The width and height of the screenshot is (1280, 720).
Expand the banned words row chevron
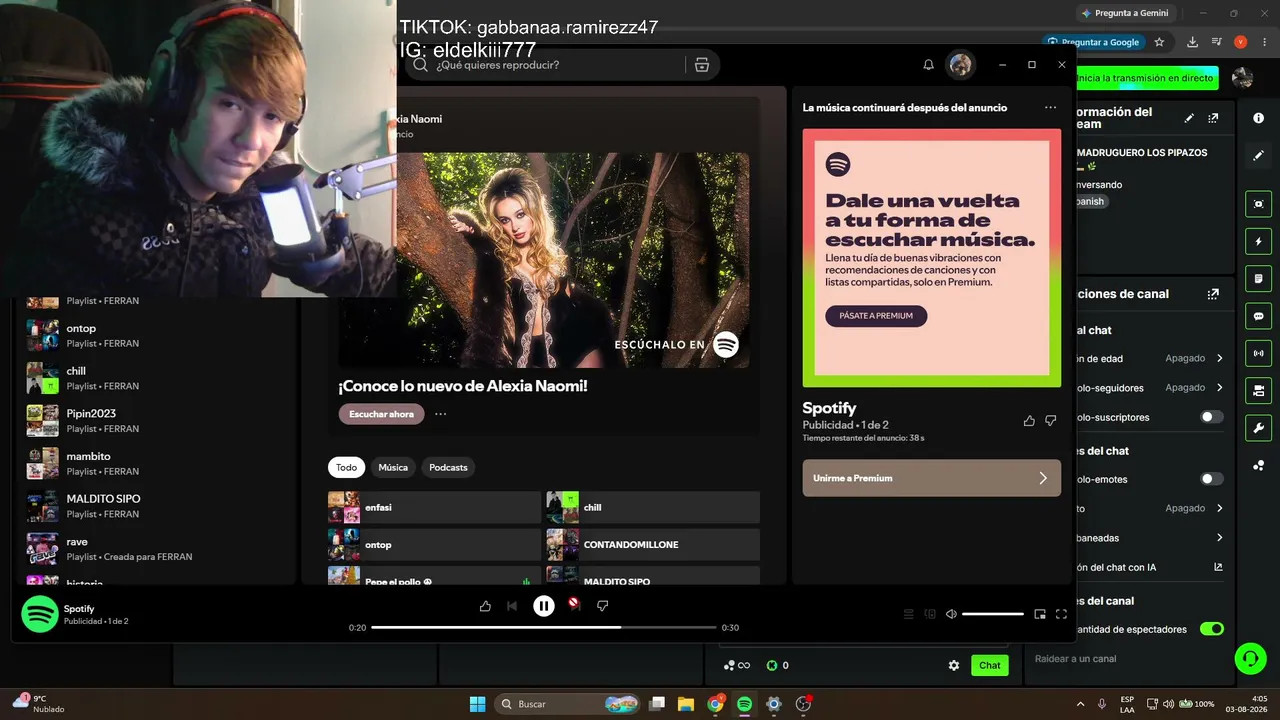1220,538
